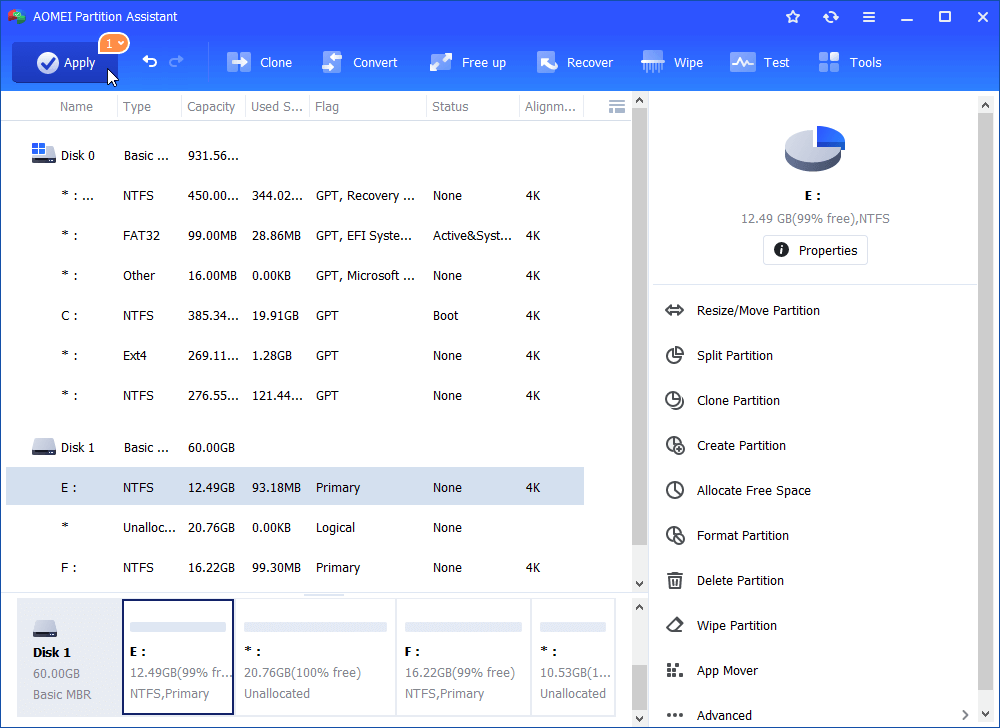This screenshot has width=1000, height=728.
Task: Click the Split Partition icon
Action: click(674, 355)
